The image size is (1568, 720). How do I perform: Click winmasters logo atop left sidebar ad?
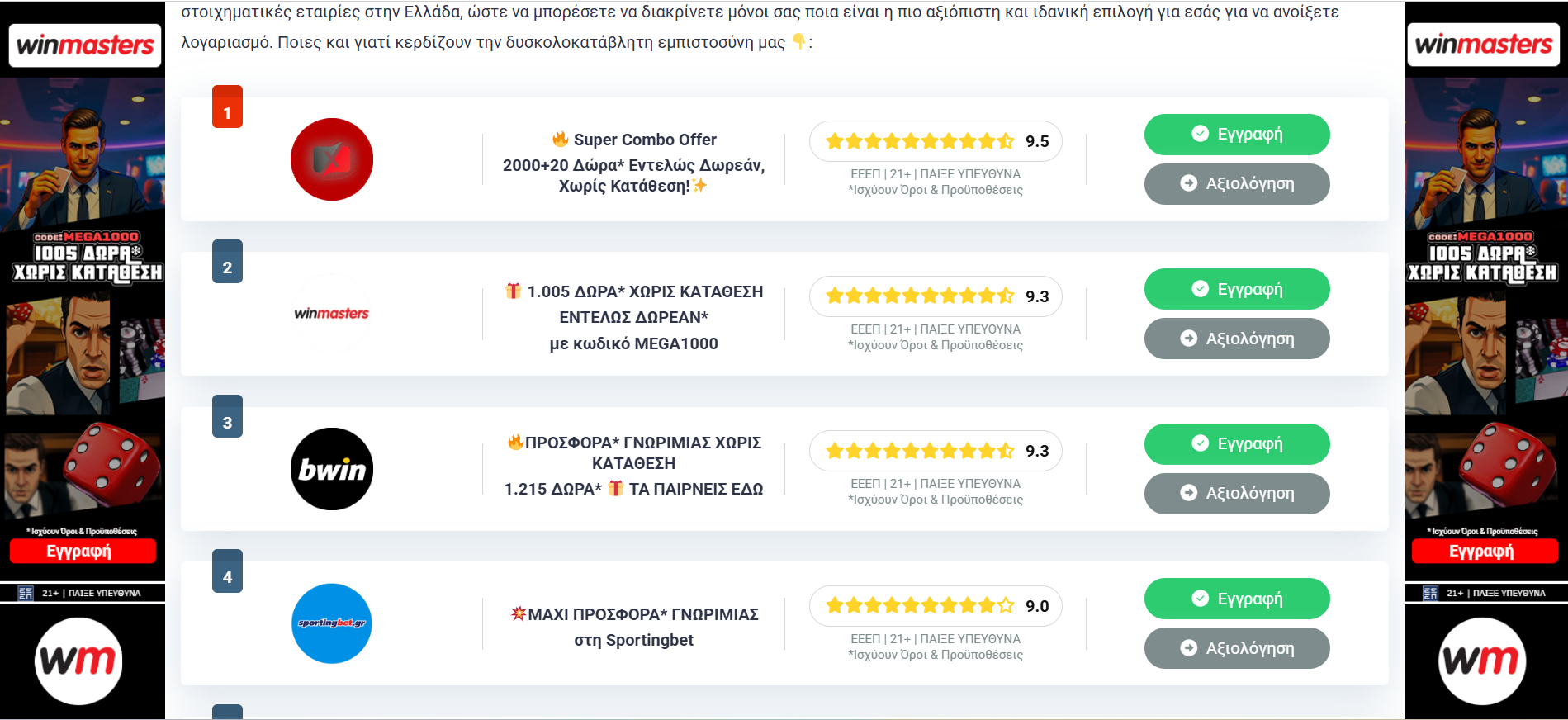85,45
